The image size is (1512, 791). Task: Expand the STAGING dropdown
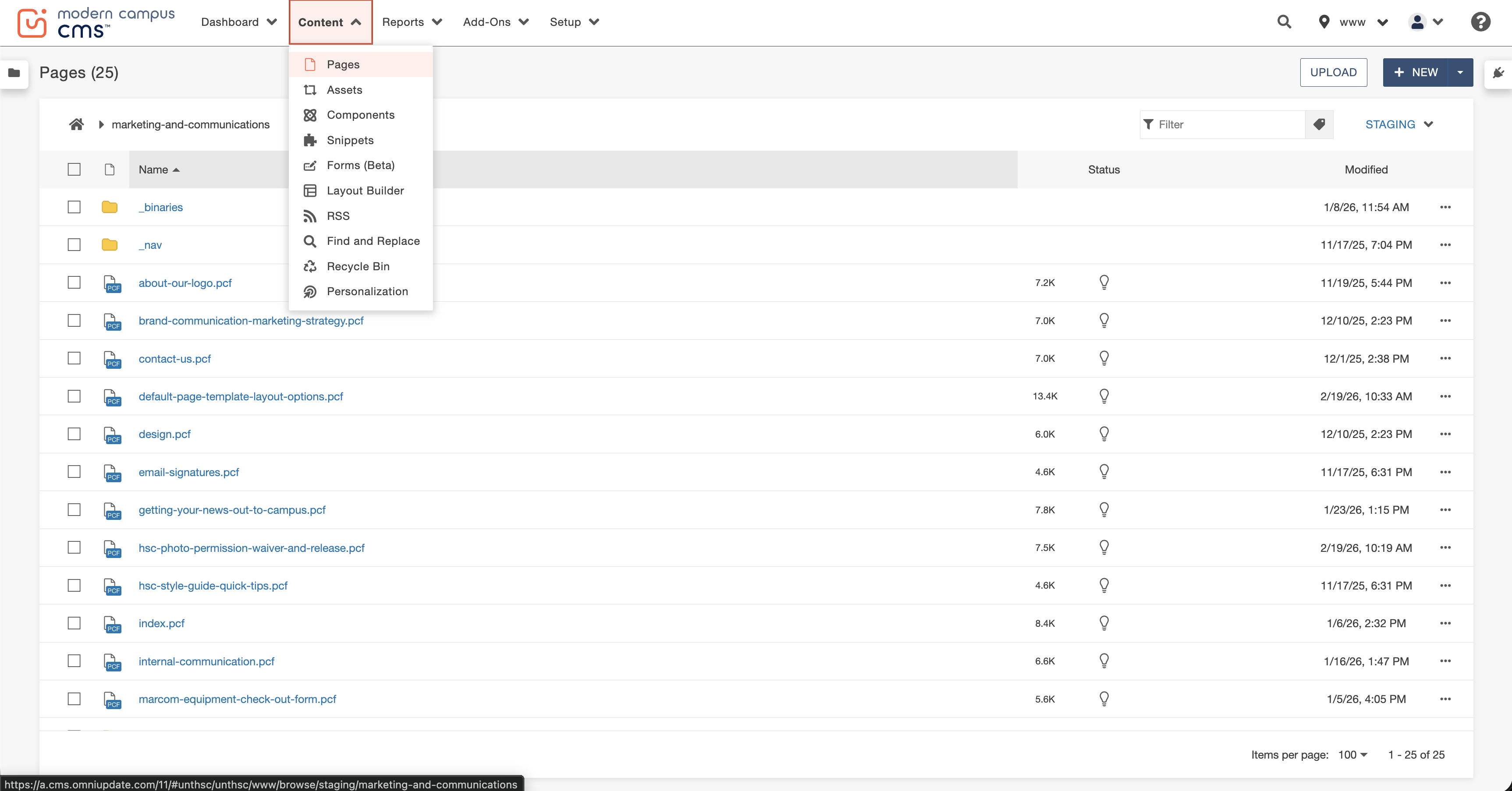[x=1399, y=124]
